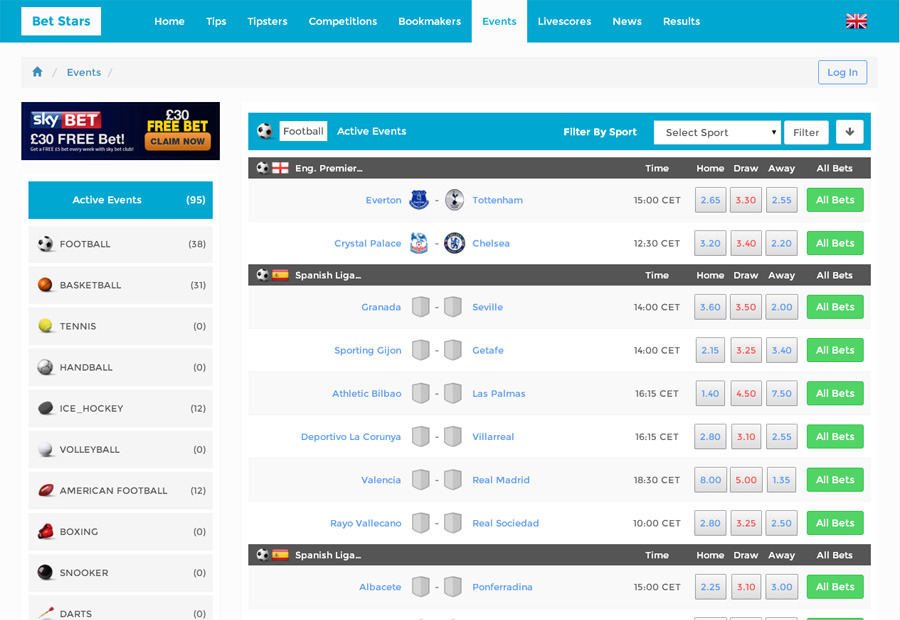This screenshot has height=620, width=900.
Task: Select home odds 8.00 for Valencia
Action: coord(710,480)
